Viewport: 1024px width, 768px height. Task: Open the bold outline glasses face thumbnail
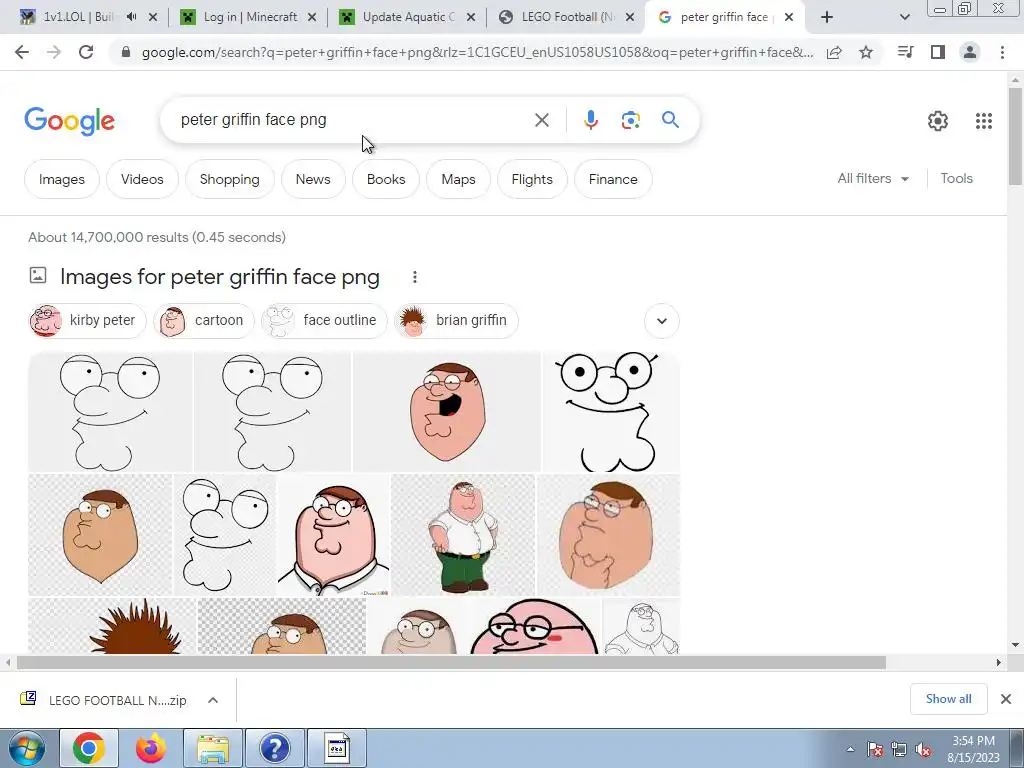coord(611,411)
